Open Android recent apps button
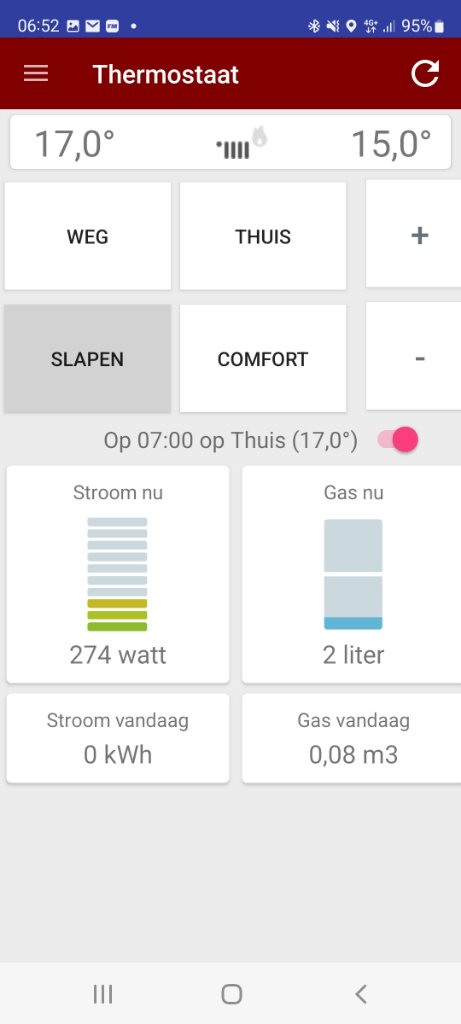 click(103, 995)
